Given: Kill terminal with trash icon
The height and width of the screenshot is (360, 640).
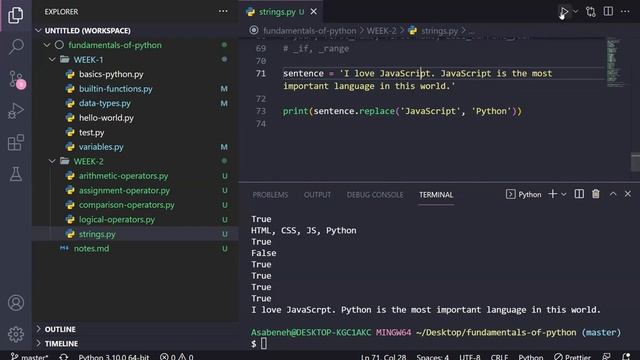Looking at the screenshot, I should pyautogui.click(x=596, y=194).
